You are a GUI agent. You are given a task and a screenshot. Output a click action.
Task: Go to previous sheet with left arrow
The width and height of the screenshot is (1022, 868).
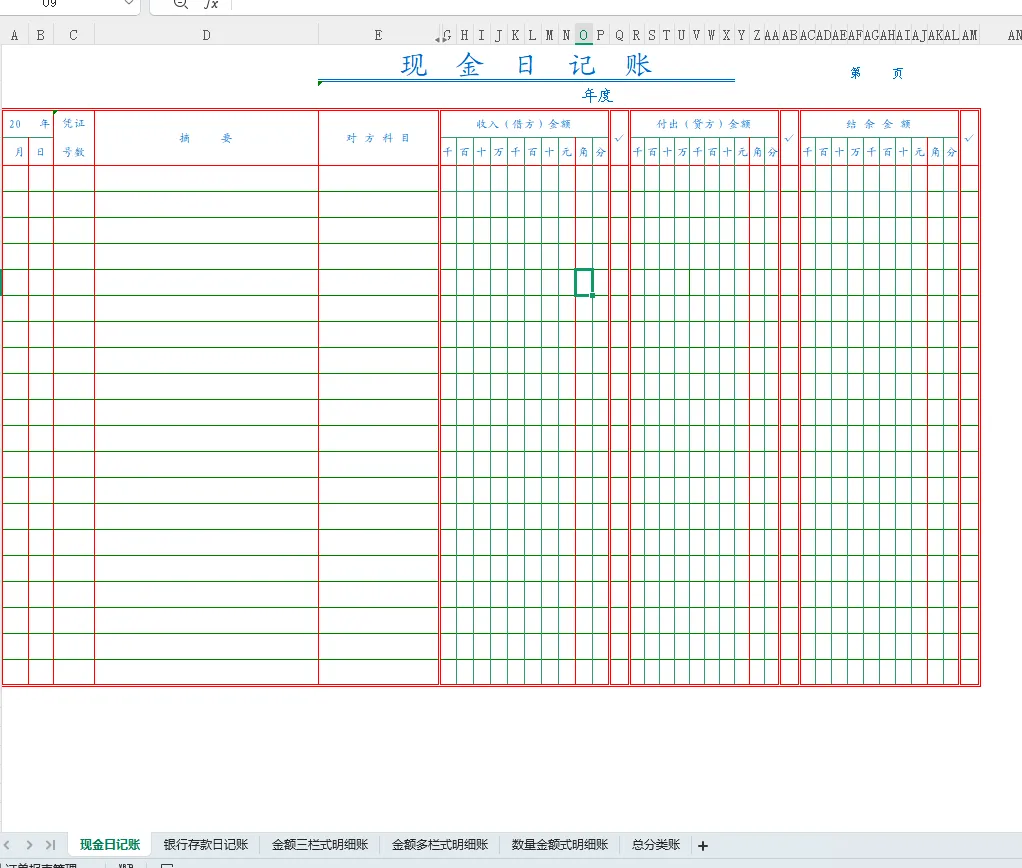[7, 845]
